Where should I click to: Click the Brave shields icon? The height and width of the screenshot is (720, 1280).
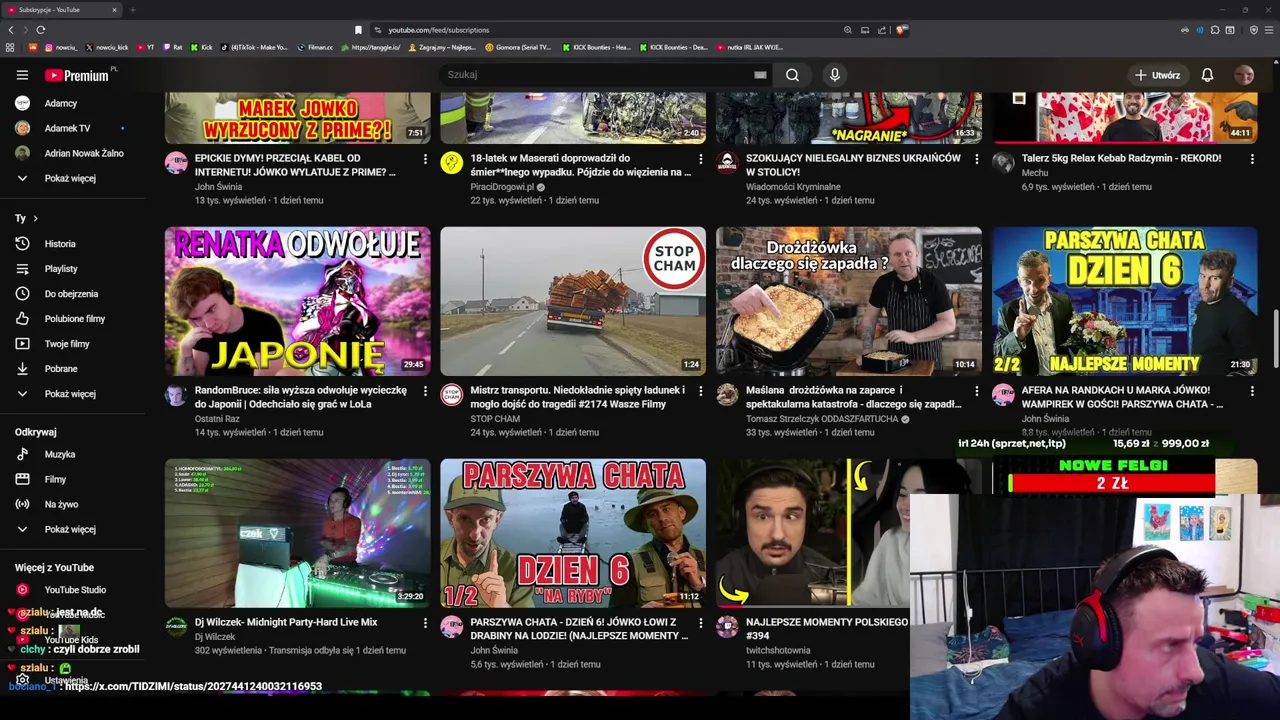901,30
